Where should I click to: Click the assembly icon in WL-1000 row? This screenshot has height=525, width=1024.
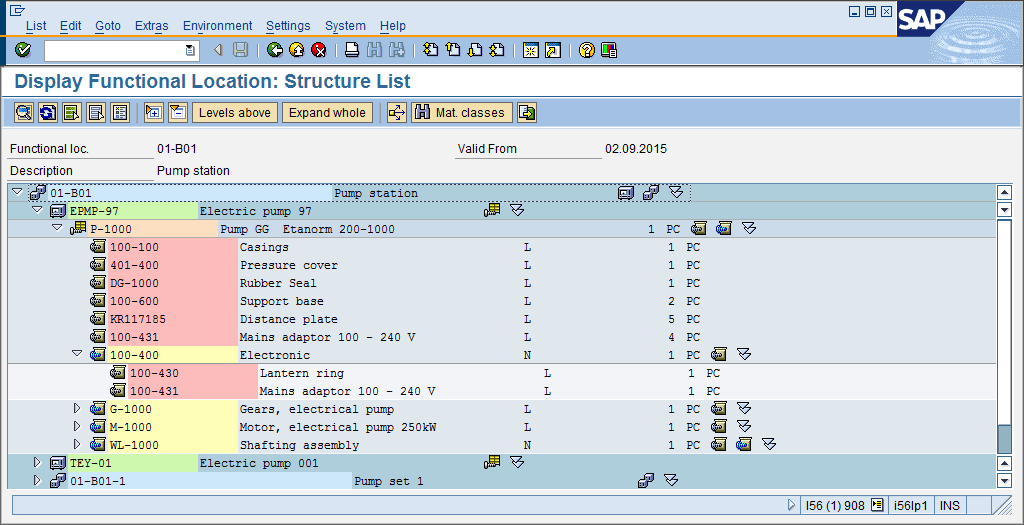[743, 445]
